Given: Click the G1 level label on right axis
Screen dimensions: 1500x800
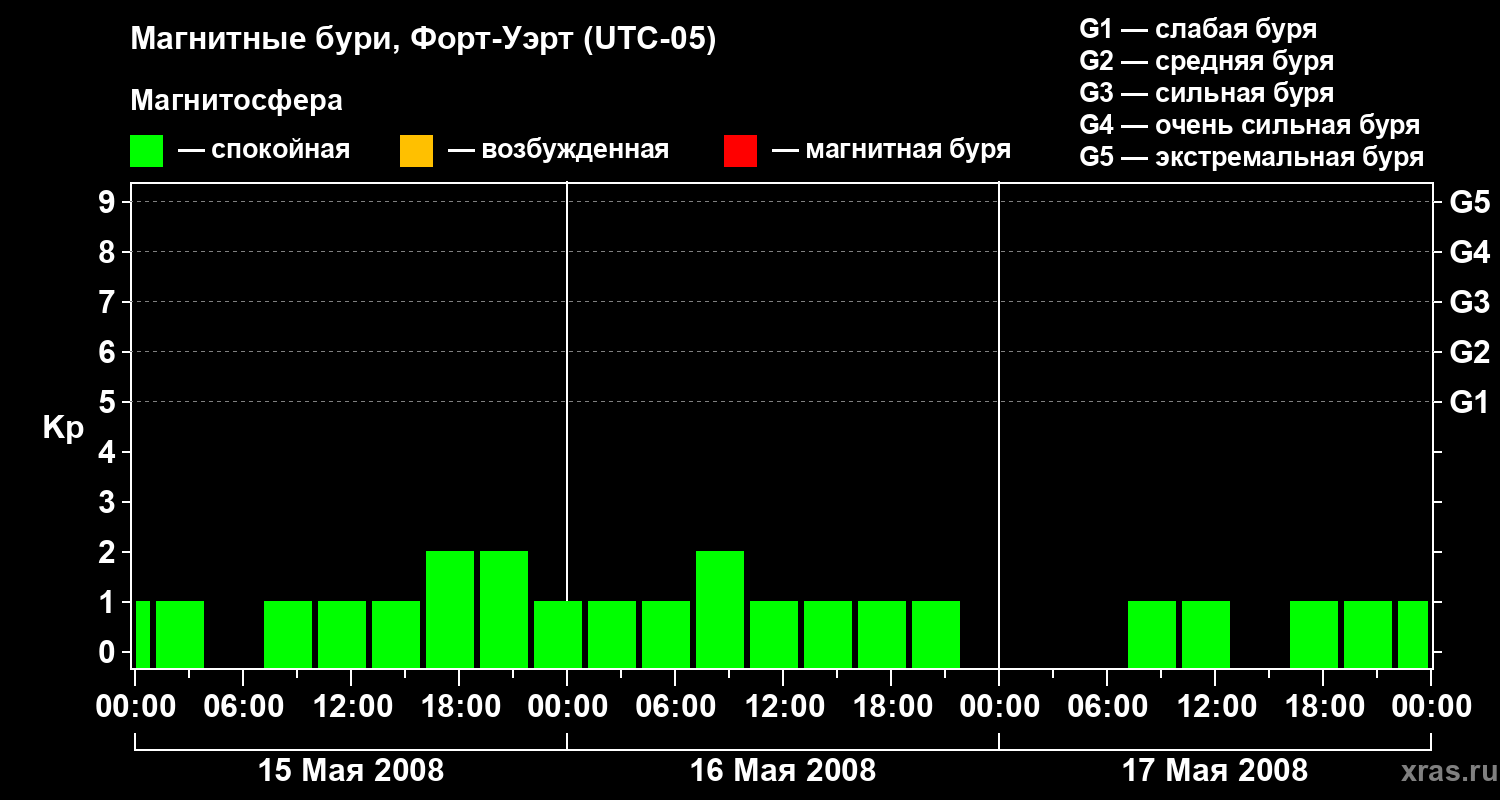Looking at the screenshot, I should [1469, 403].
